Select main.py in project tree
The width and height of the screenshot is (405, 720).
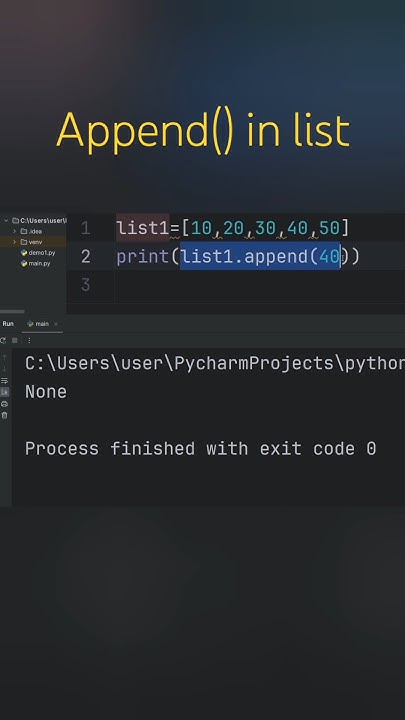click(35, 264)
